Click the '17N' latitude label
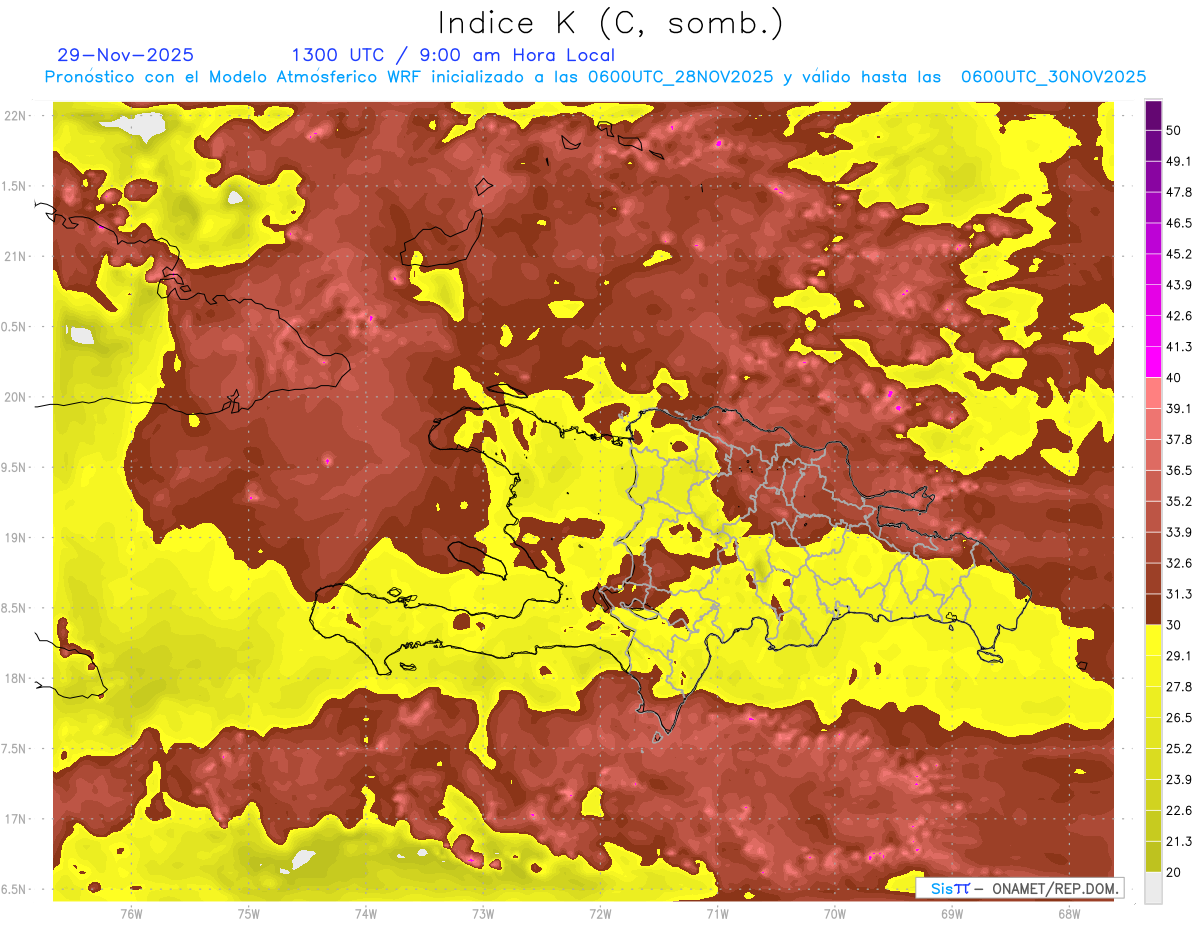Image resolution: width=1200 pixels, height=927 pixels. coord(16,820)
